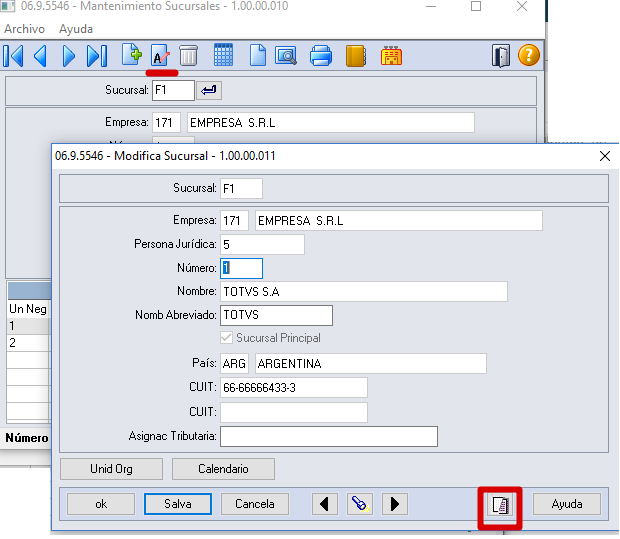Select Un Neg row 1 in background grid
The width and height of the screenshot is (620, 539).
(28, 326)
